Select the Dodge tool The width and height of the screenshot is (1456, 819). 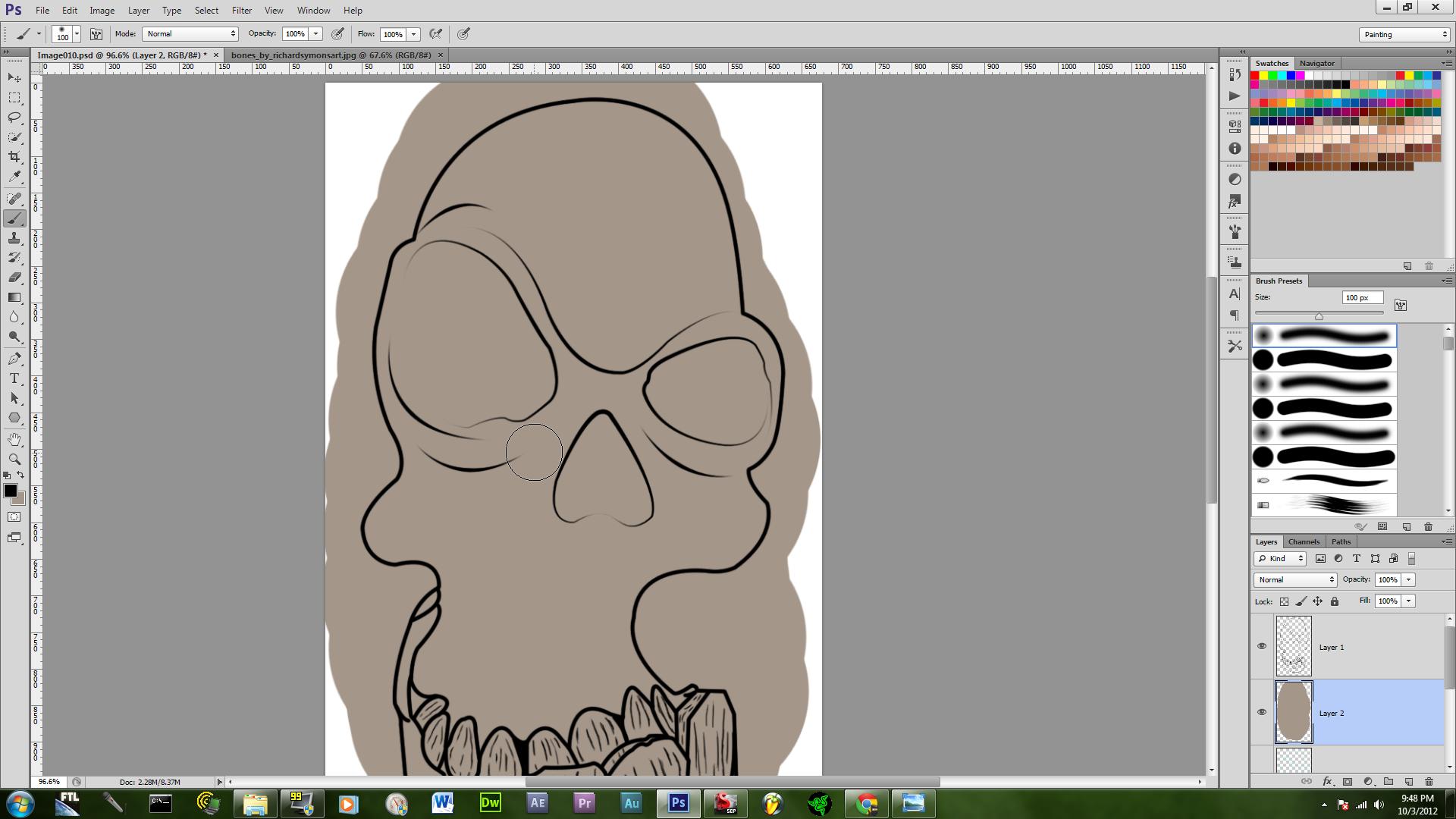[14, 337]
